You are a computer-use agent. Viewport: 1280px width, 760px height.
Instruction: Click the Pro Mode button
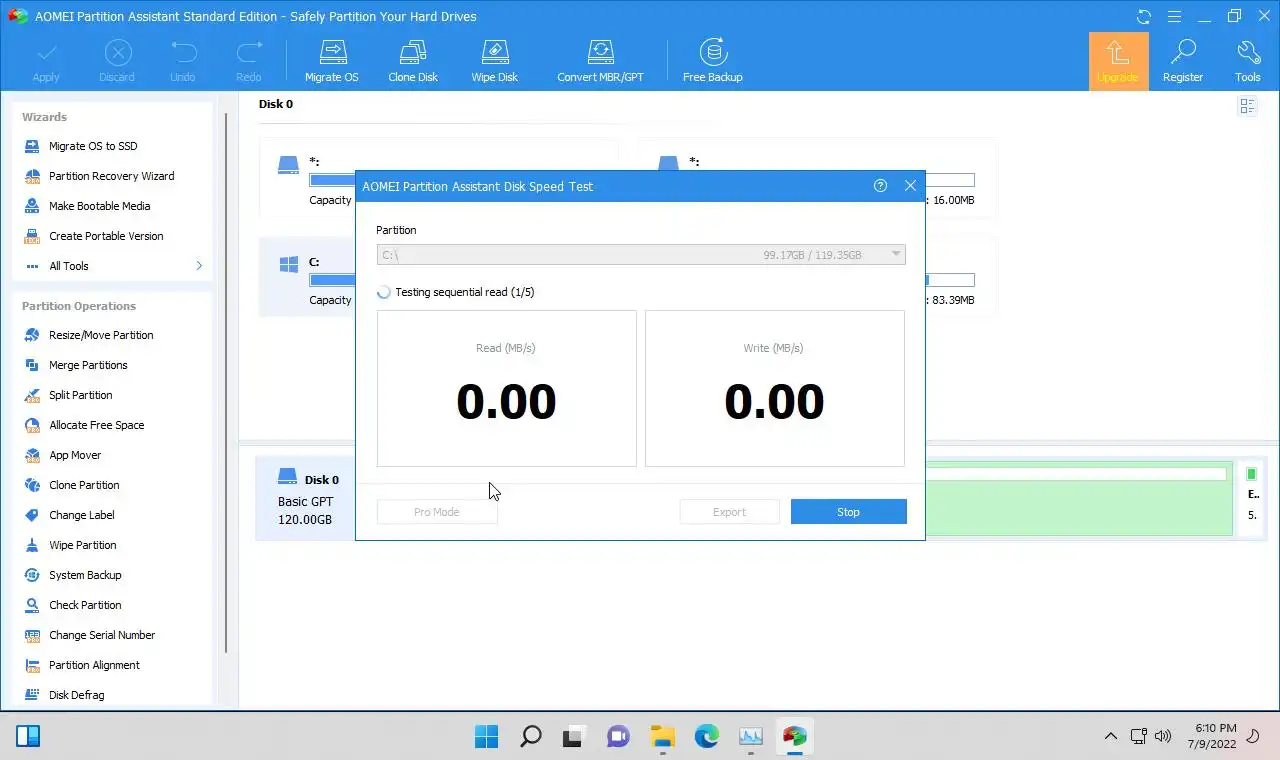tap(437, 512)
